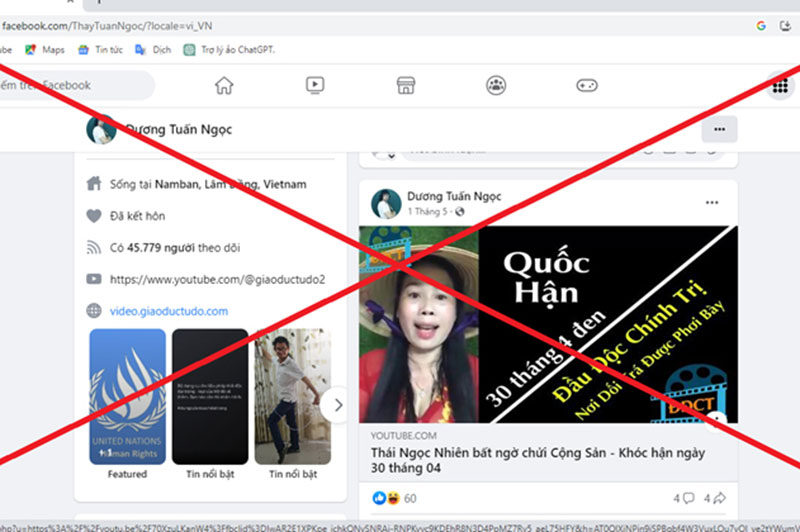The image size is (800, 532).
Task: Click next arrow on featured stories carousel
Action: (x=338, y=405)
